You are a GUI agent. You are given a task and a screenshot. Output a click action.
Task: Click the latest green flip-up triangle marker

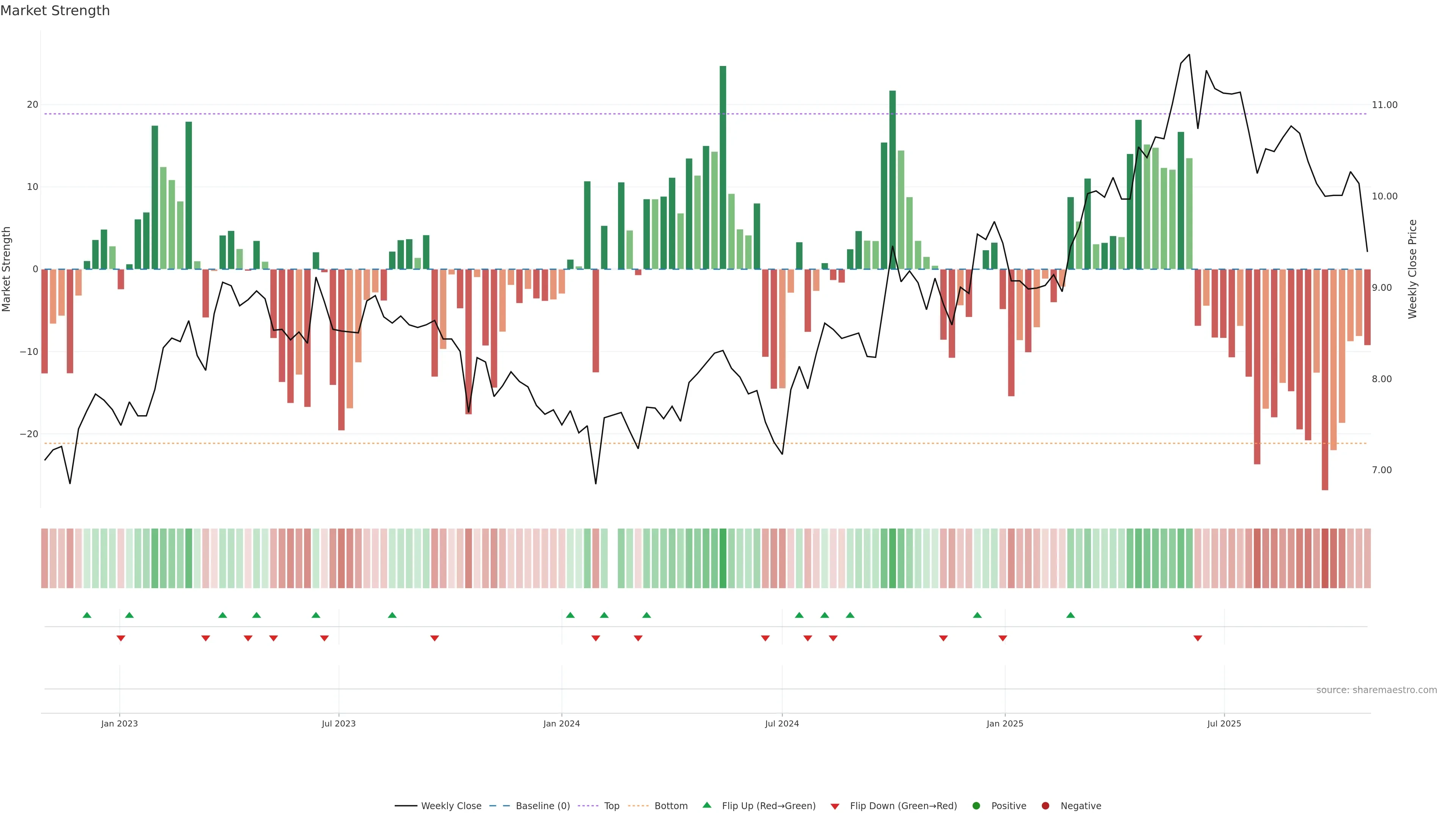pyautogui.click(x=1070, y=615)
